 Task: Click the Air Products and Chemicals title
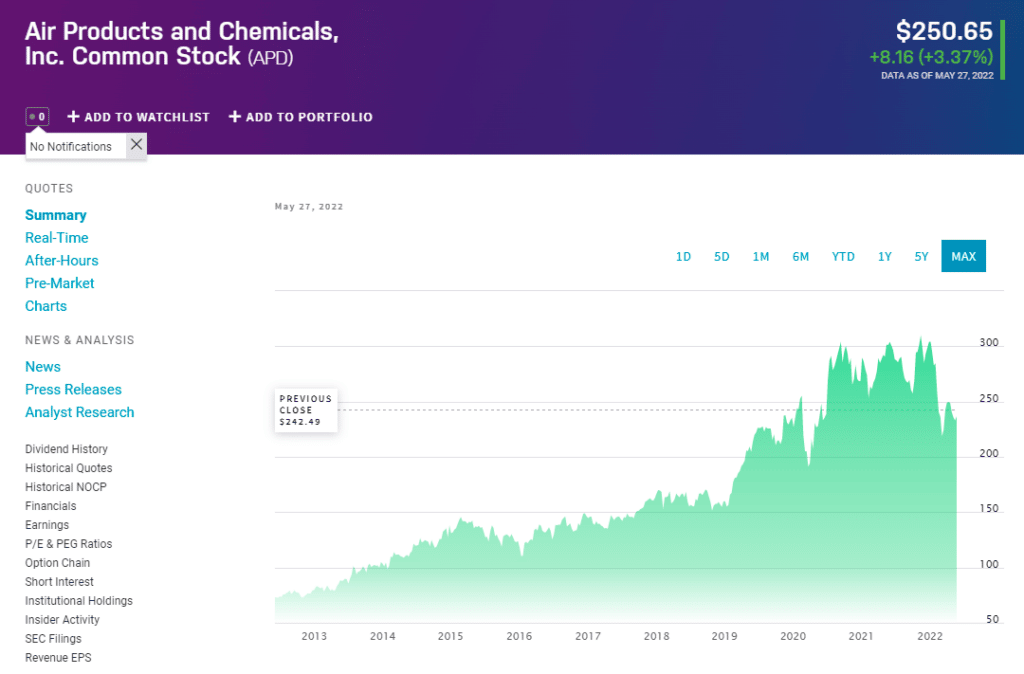tap(182, 44)
